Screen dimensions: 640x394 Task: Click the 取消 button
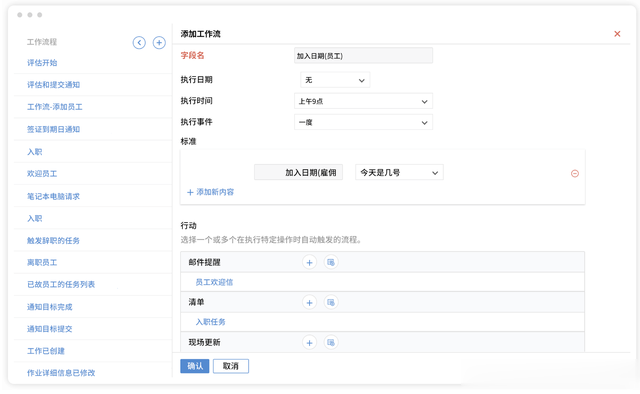pyautogui.click(x=231, y=366)
